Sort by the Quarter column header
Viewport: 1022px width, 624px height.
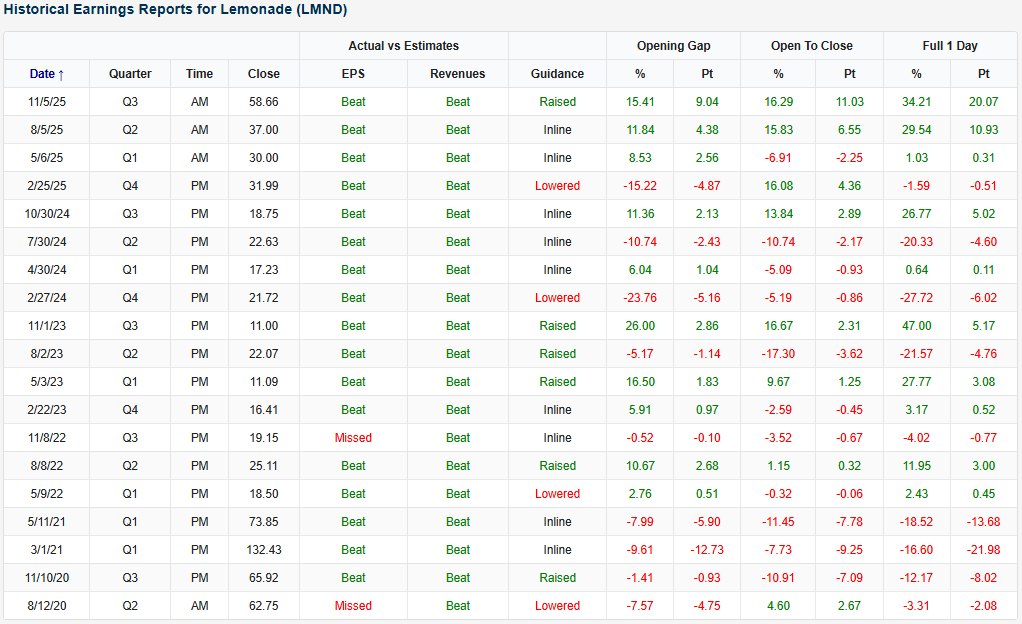click(130, 74)
